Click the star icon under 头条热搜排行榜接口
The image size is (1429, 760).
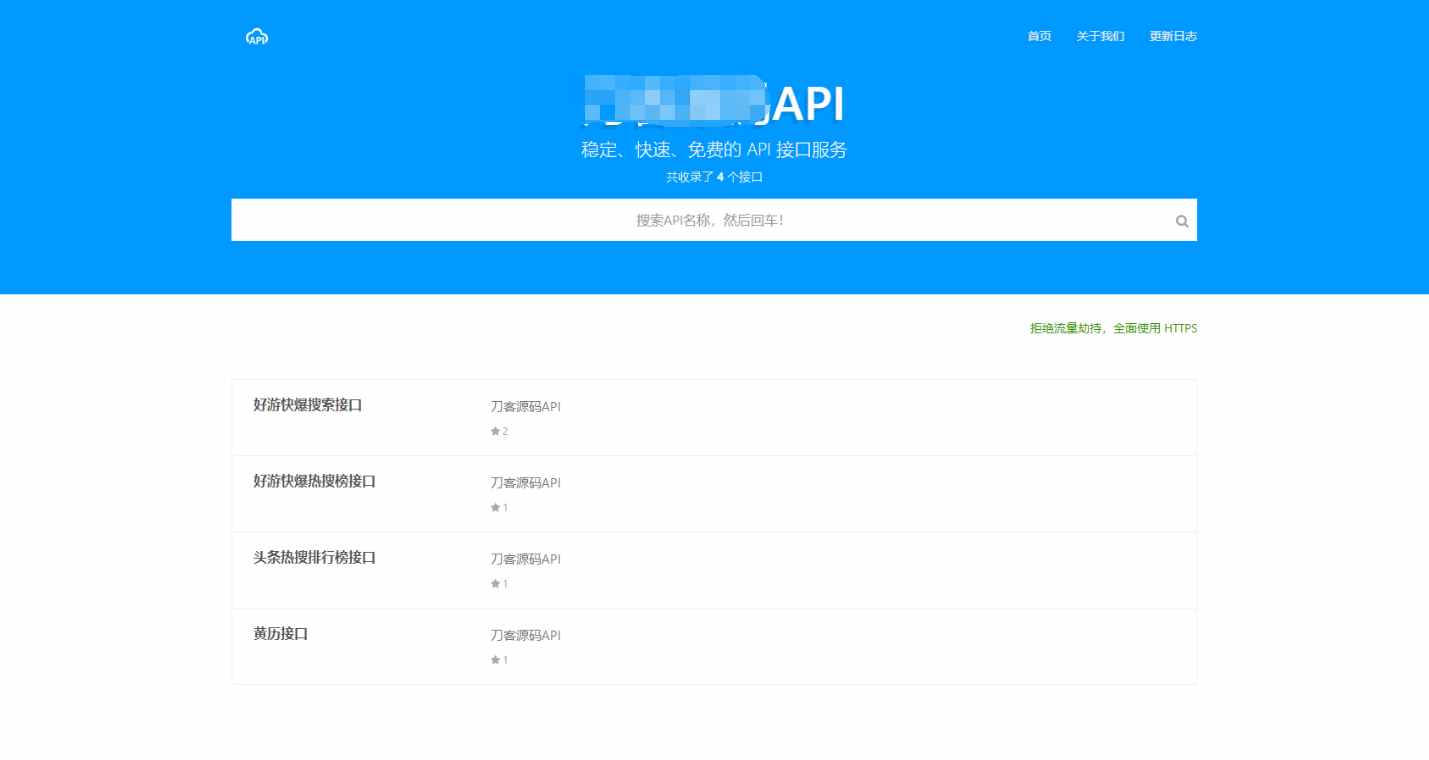496,583
